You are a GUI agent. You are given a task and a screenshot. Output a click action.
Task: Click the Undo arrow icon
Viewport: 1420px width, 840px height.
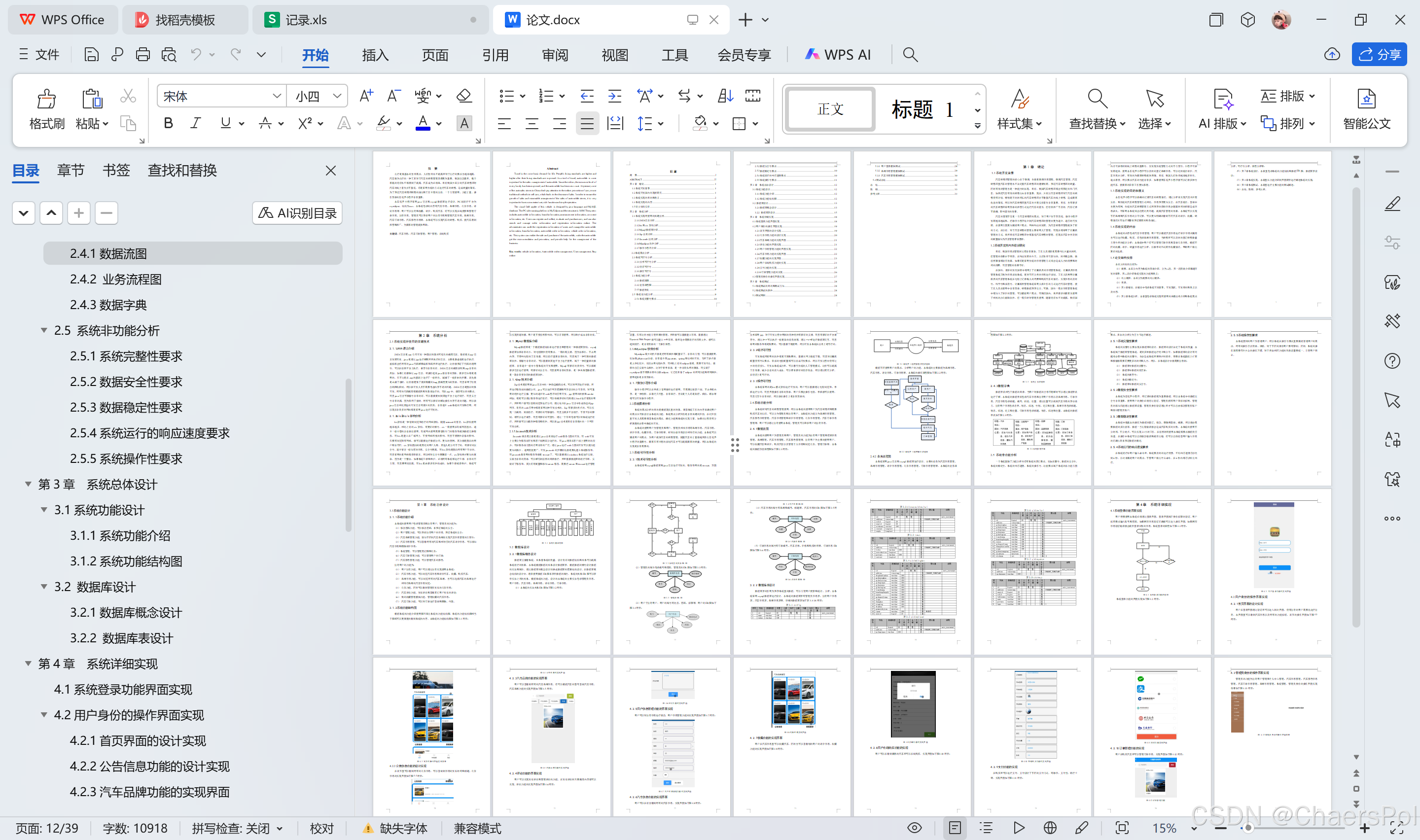[196, 54]
